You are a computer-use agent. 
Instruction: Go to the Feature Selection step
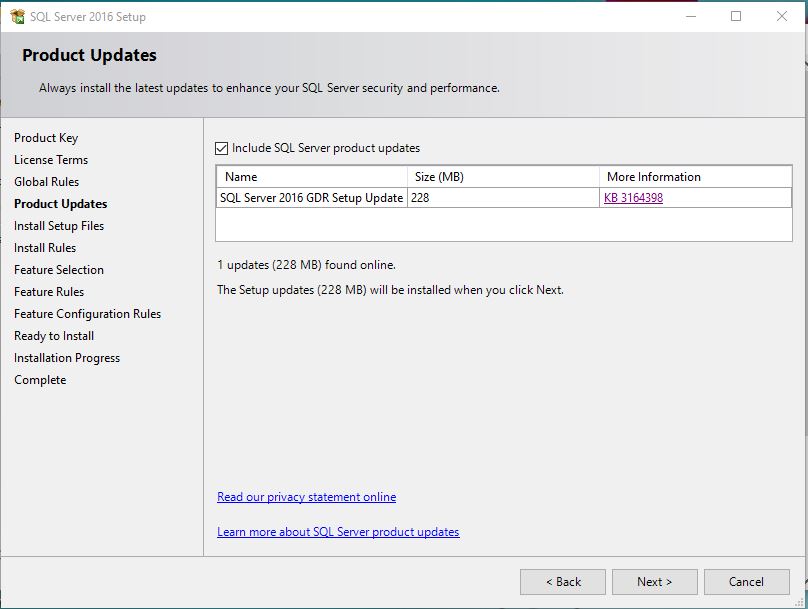point(58,269)
